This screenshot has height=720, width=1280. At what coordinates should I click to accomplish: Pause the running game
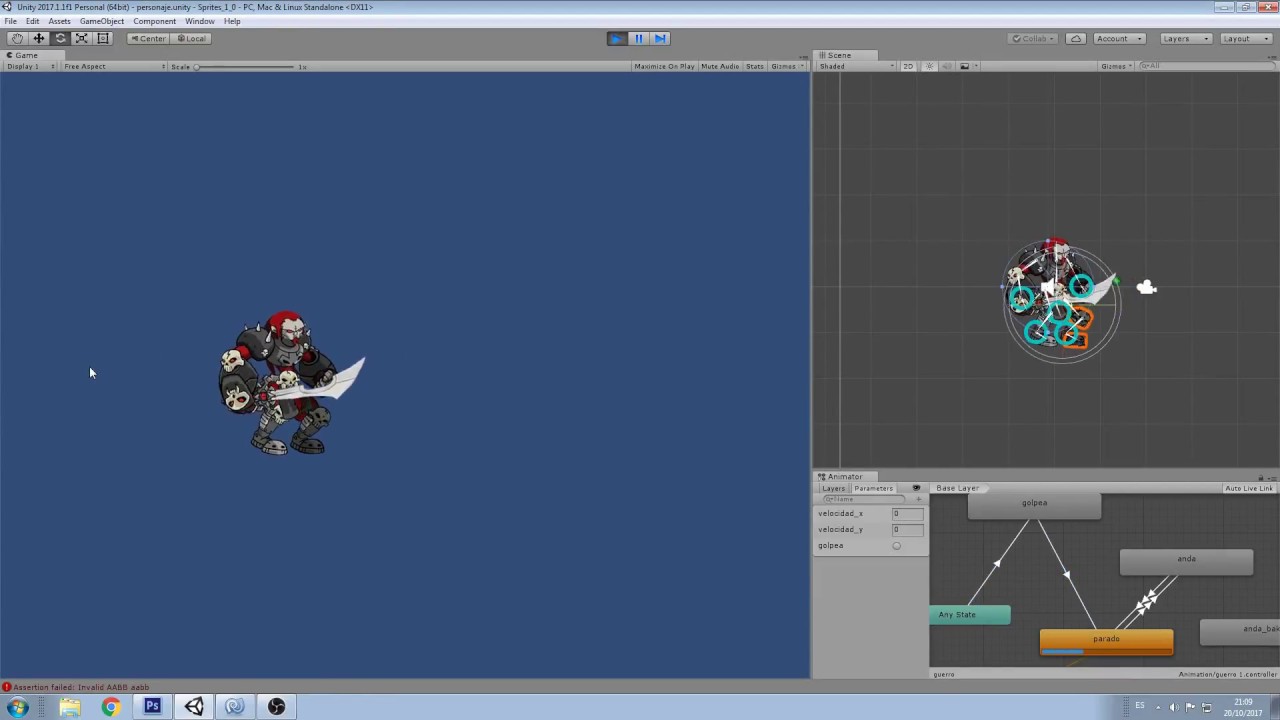639,38
